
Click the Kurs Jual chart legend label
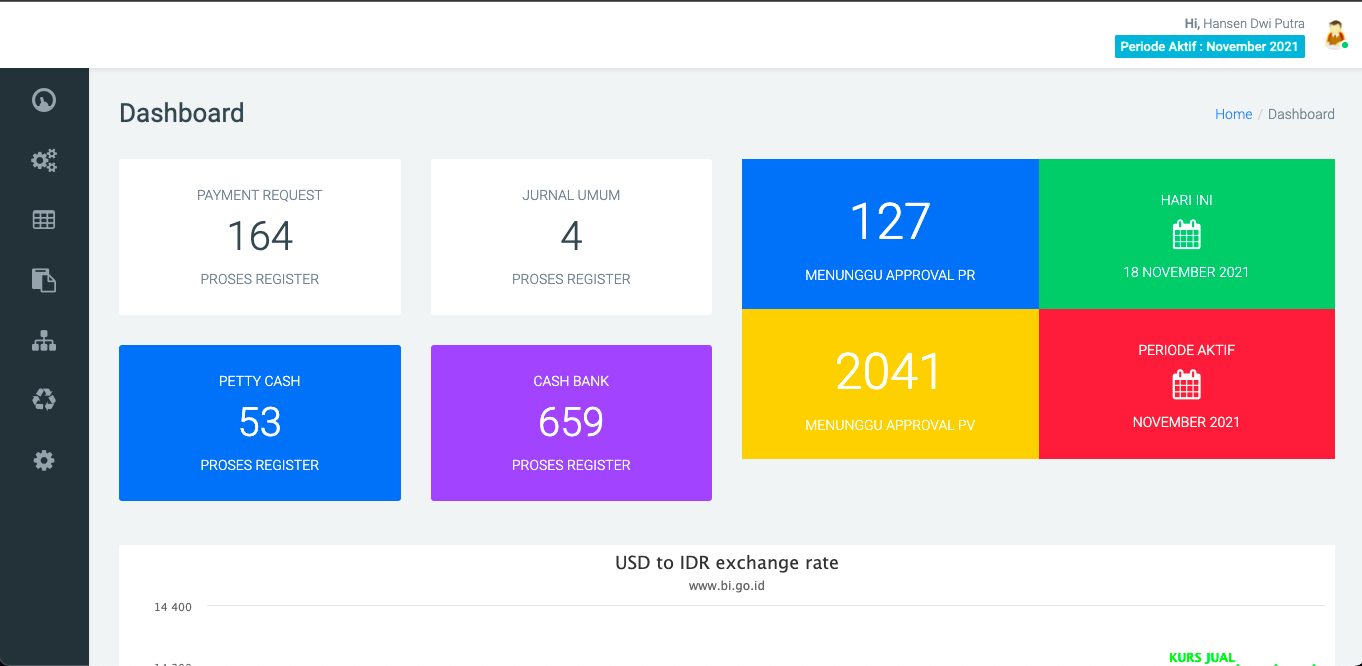pyautogui.click(x=1201, y=658)
